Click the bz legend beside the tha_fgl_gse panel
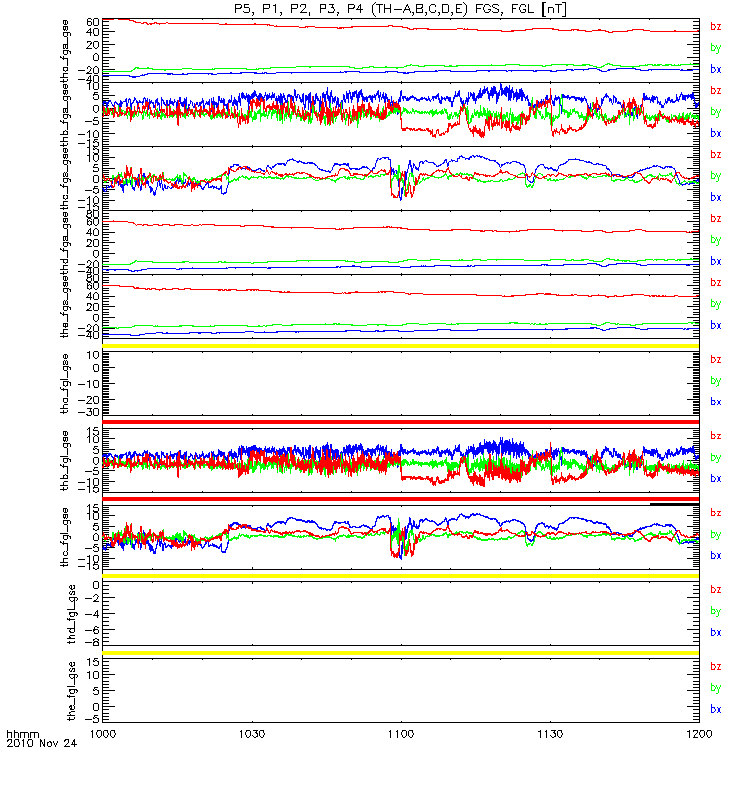Image resolution: width=750 pixels, height=800 pixels. (x=716, y=360)
